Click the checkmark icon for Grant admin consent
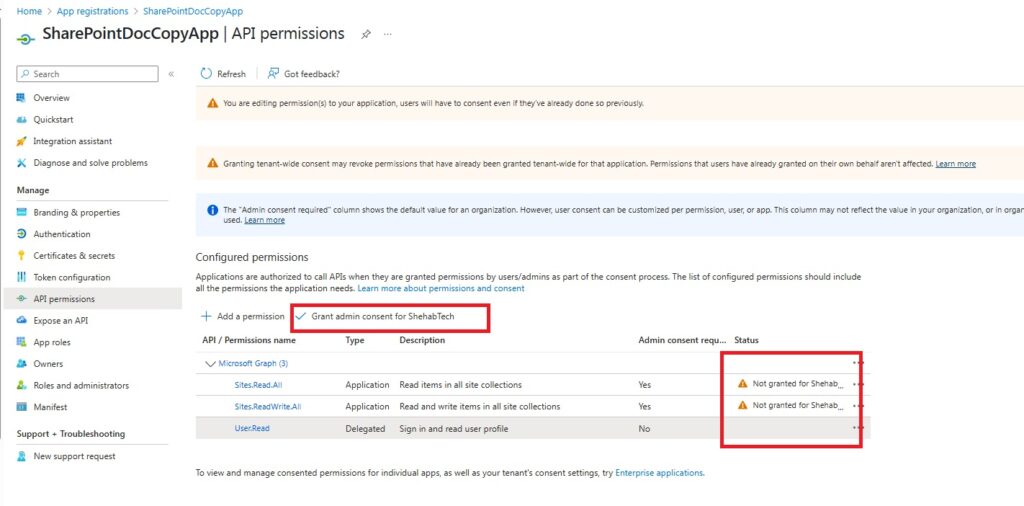1024x506 pixels. (301, 316)
